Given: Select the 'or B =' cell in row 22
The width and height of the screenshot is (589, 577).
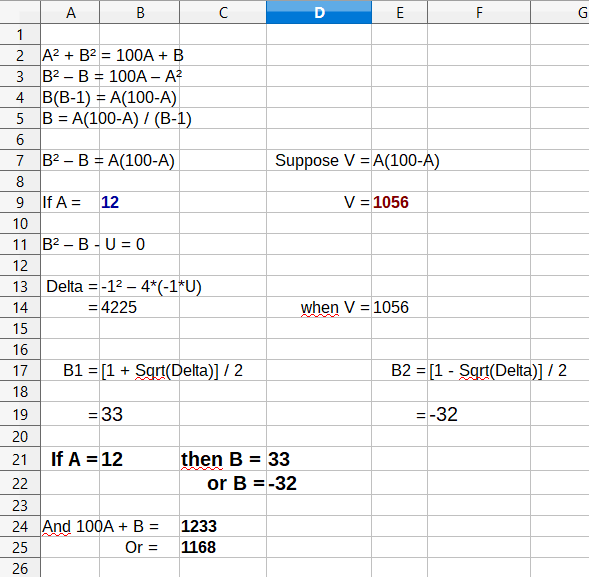Looking at the screenshot, I should click(223, 483).
